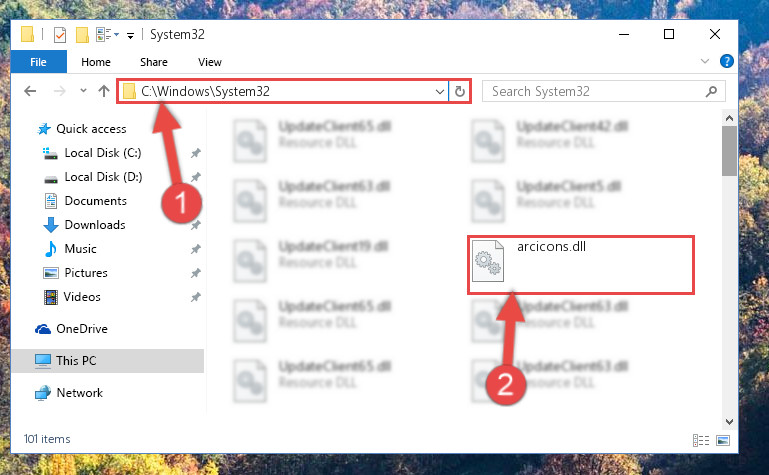This screenshot has height=475, width=769.
Task: Switch to large icons view in status bar
Action: 723,440
